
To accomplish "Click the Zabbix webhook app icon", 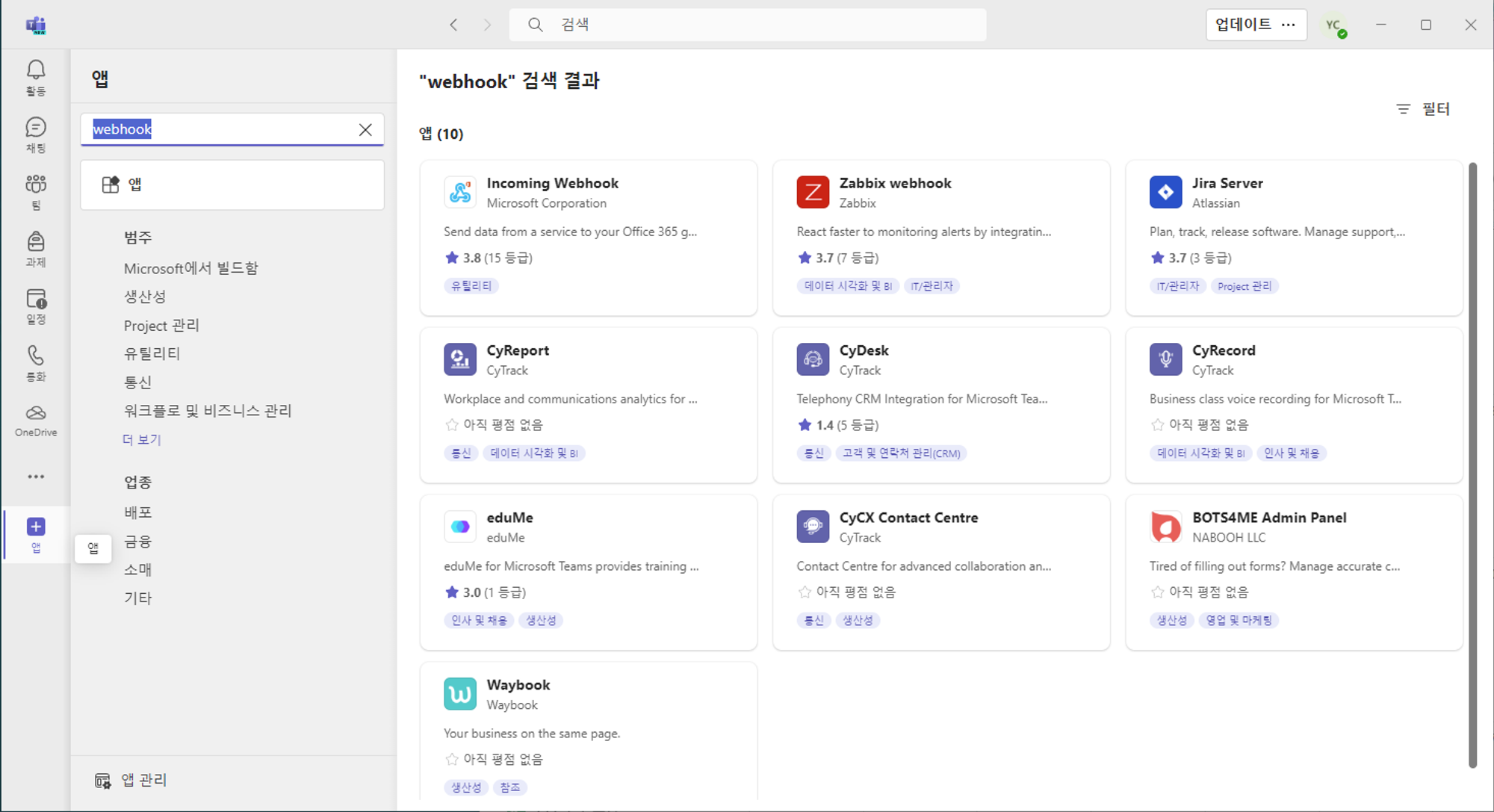I will click(x=813, y=192).
